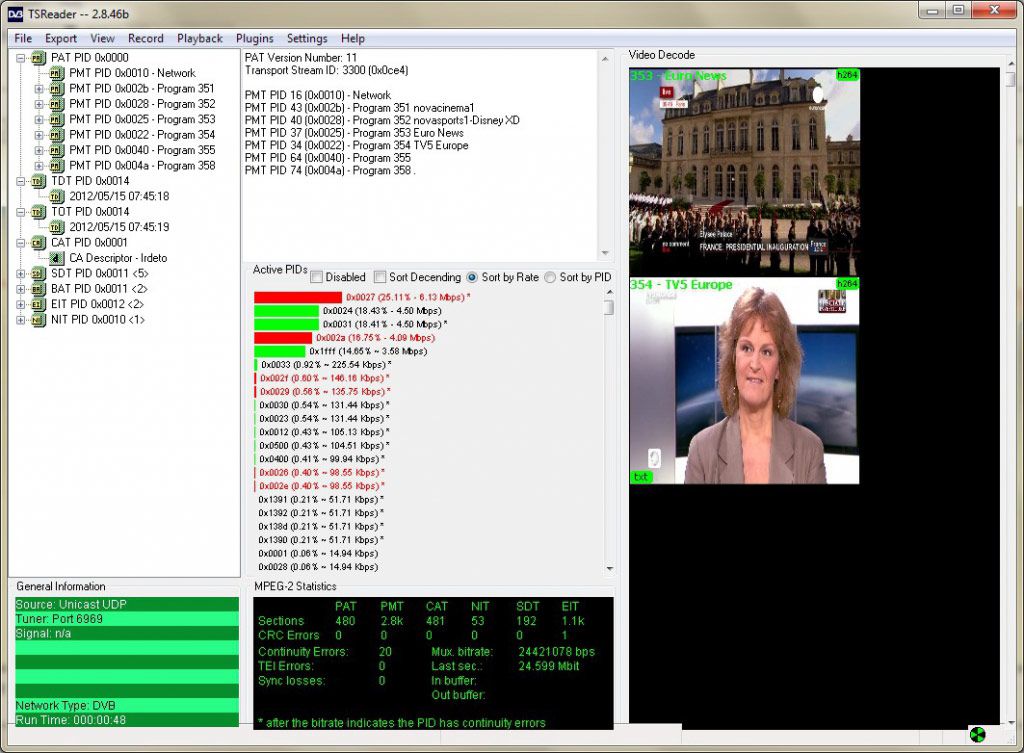The image size is (1024, 753).
Task: Open the Playback menu
Action: coord(200,39)
